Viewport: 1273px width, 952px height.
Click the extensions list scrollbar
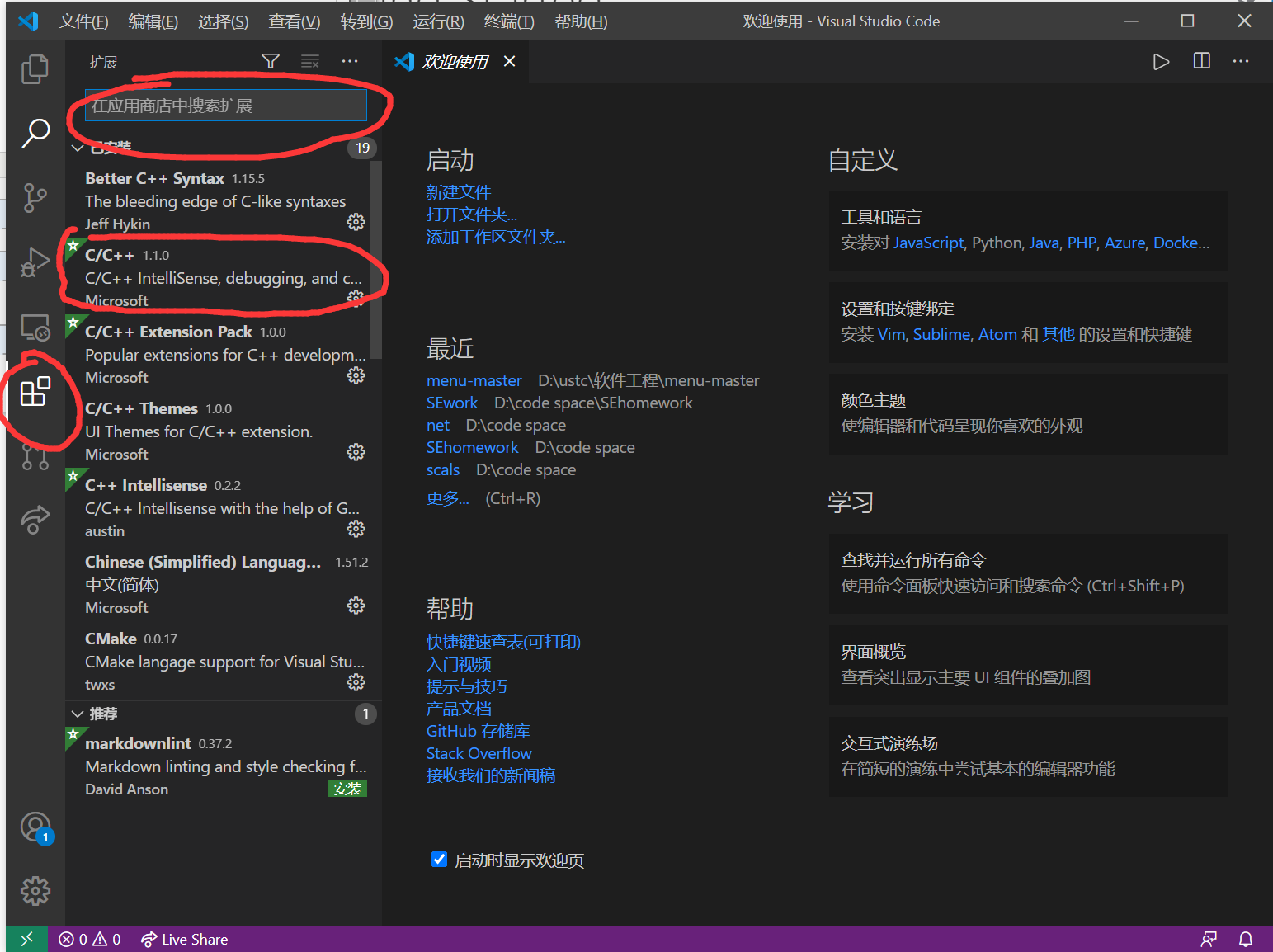pyautogui.click(x=375, y=260)
